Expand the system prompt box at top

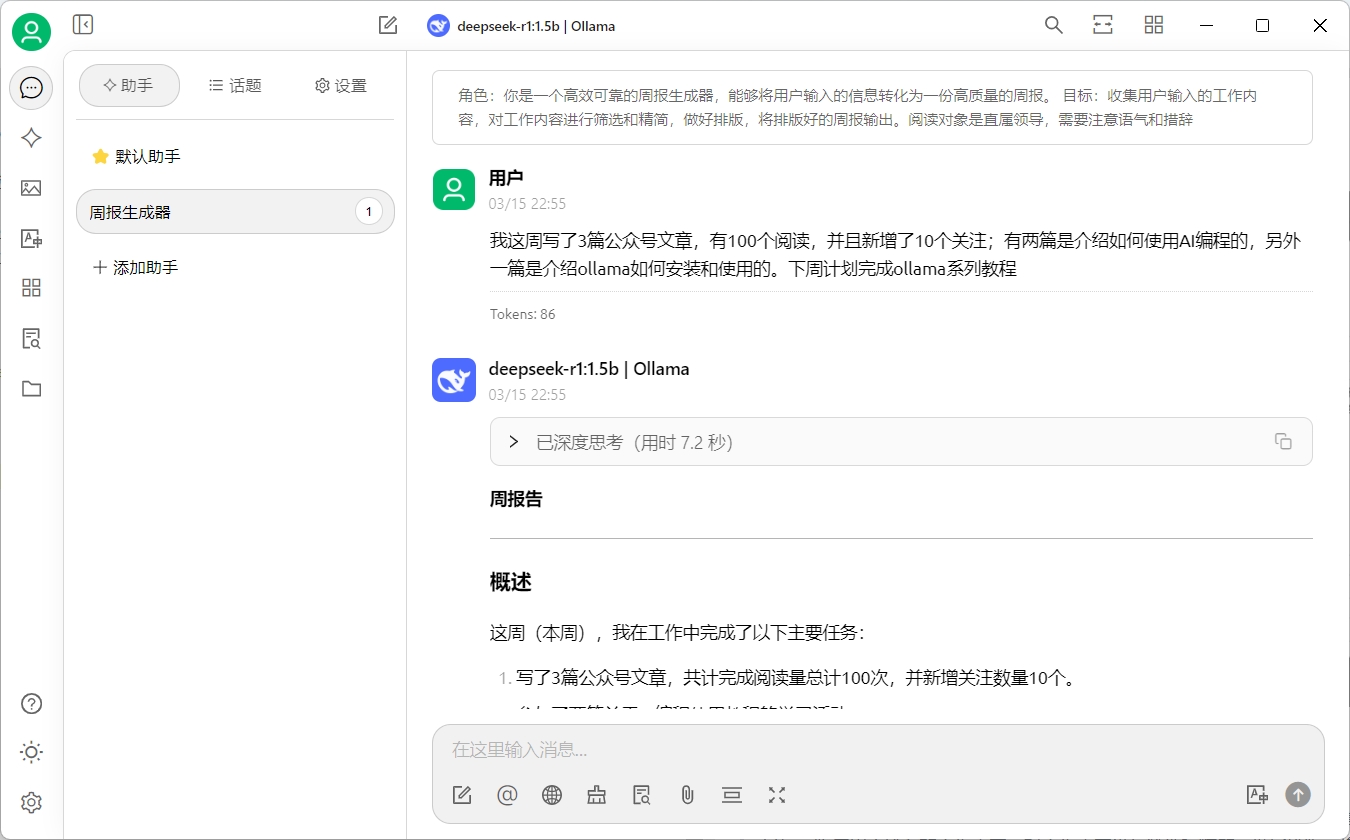(871, 108)
